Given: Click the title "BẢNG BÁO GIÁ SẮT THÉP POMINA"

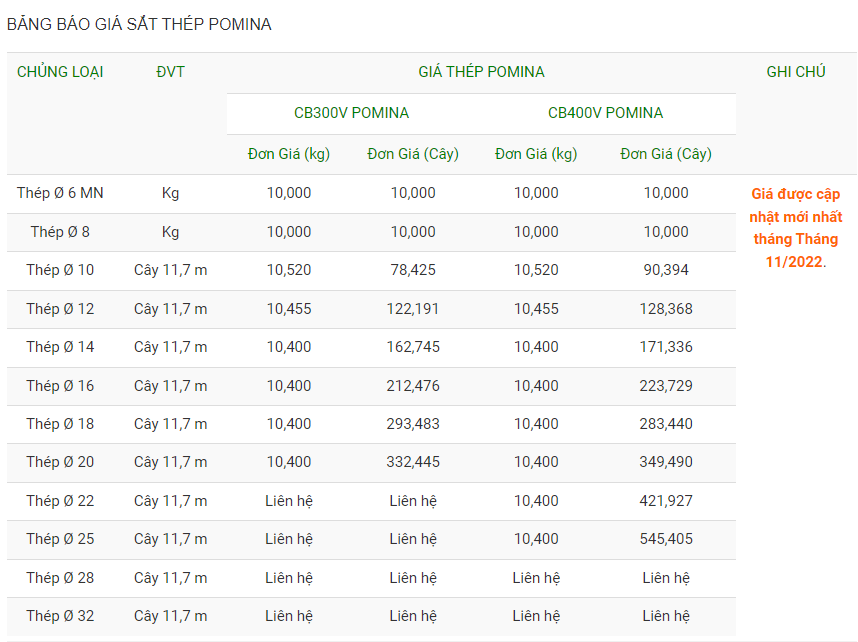Looking at the screenshot, I should [139, 25].
